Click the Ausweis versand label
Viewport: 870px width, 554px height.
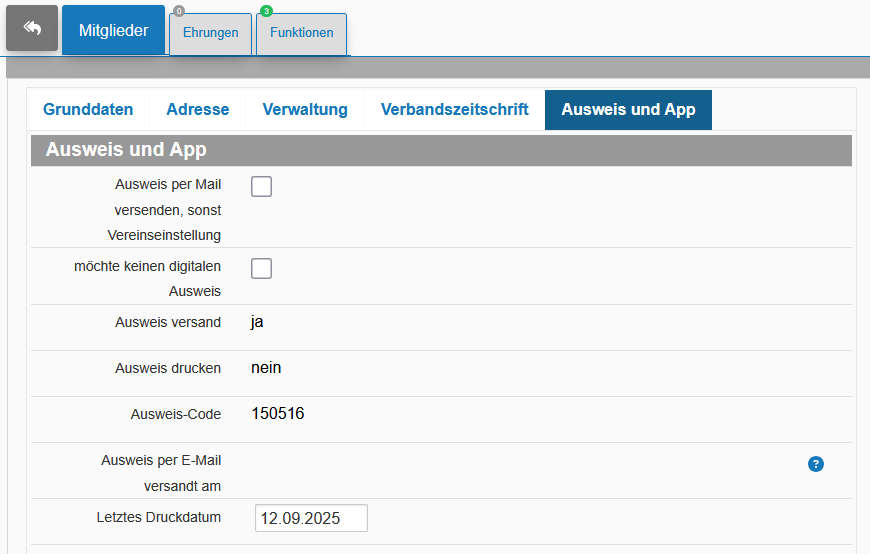click(168, 322)
